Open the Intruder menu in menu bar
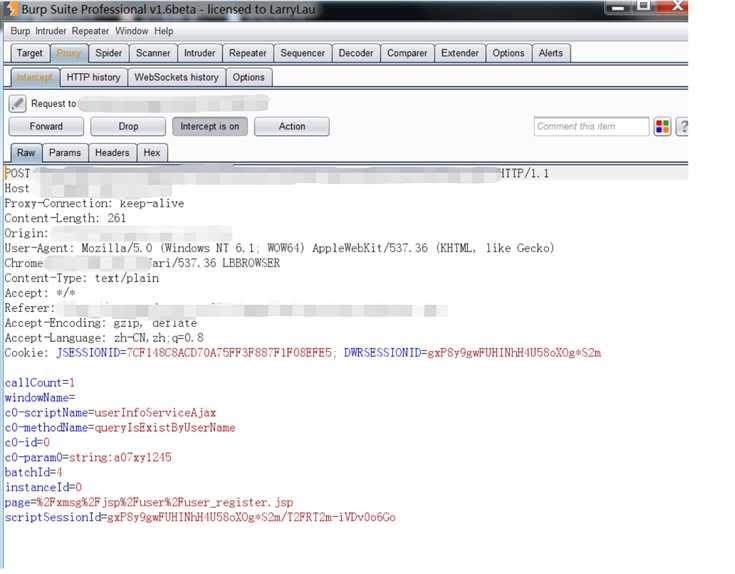This screenshot has height=574, width=735. click(51, 31)
